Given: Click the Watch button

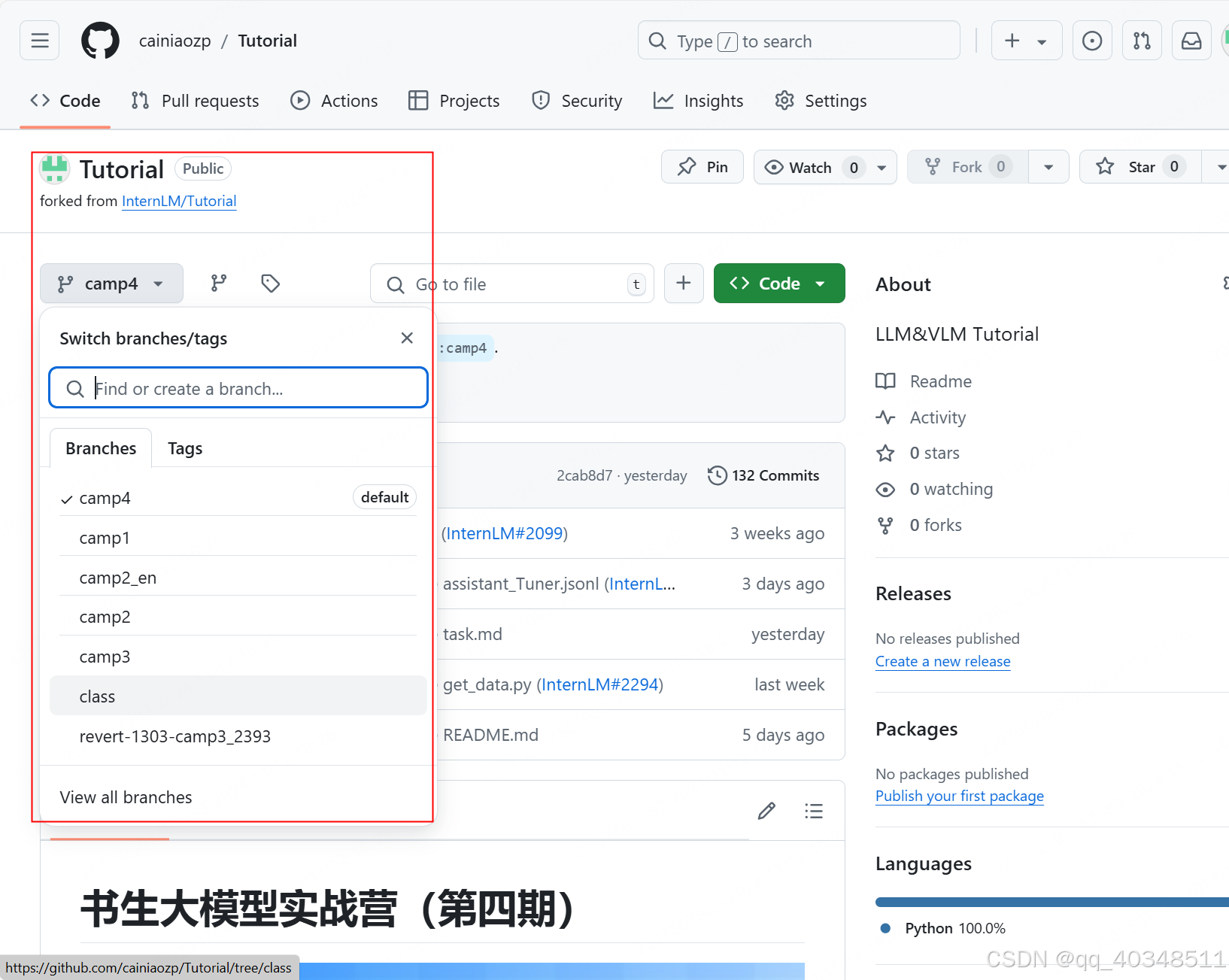Looking at the screenshot, I should click(x=810, y=167).
